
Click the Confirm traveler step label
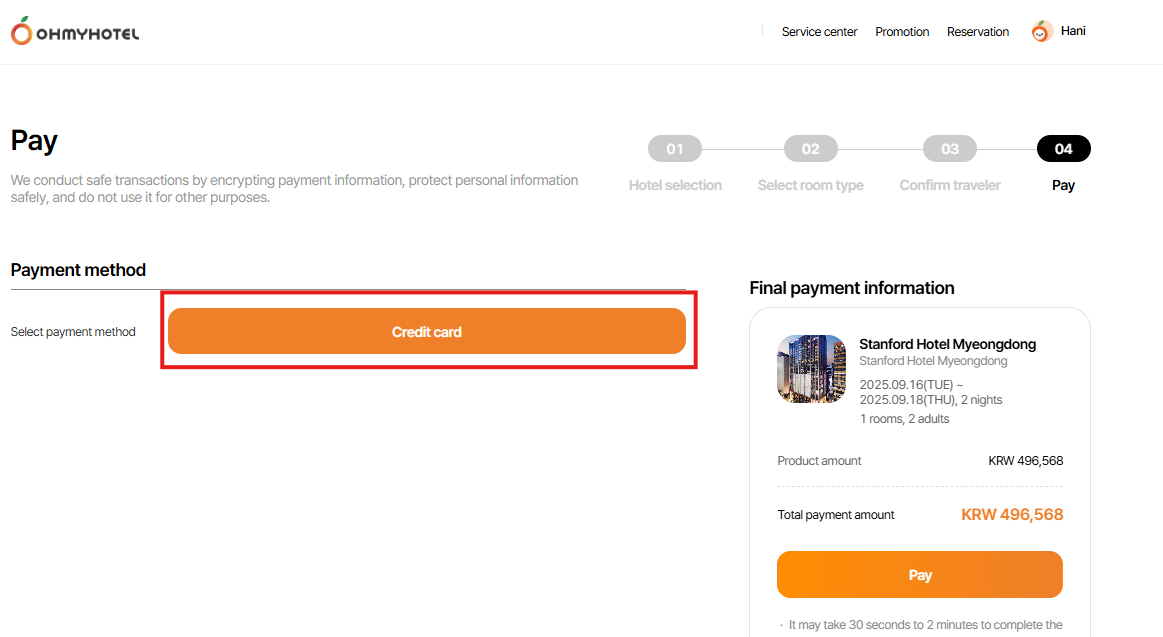tap(950, 185)
